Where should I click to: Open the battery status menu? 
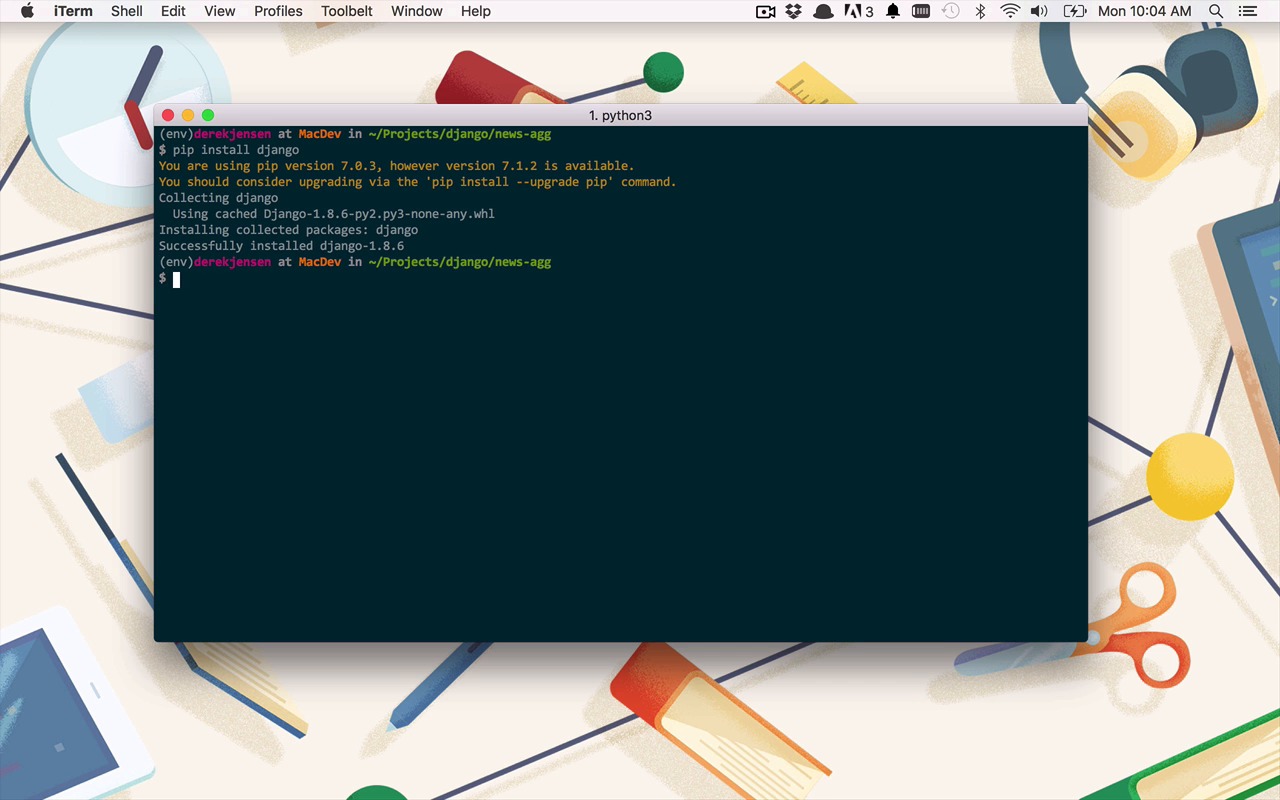pyautogui.click(x=1075, y=11)
